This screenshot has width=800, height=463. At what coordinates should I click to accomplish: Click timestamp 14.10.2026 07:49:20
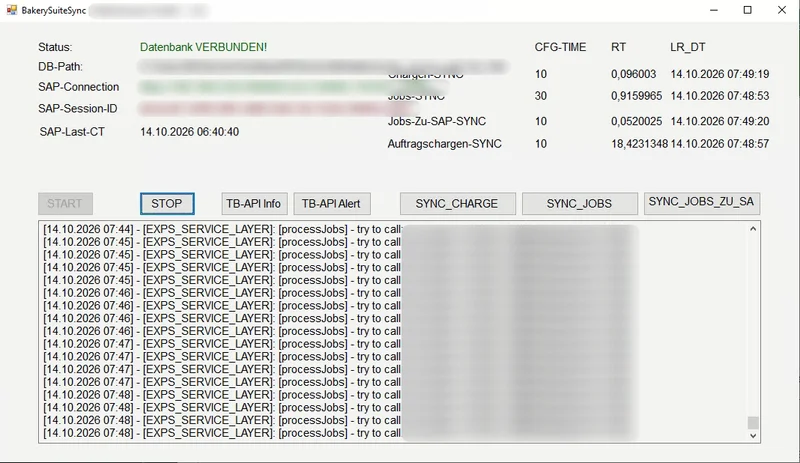pyautogui.click(x=720, y=121)
